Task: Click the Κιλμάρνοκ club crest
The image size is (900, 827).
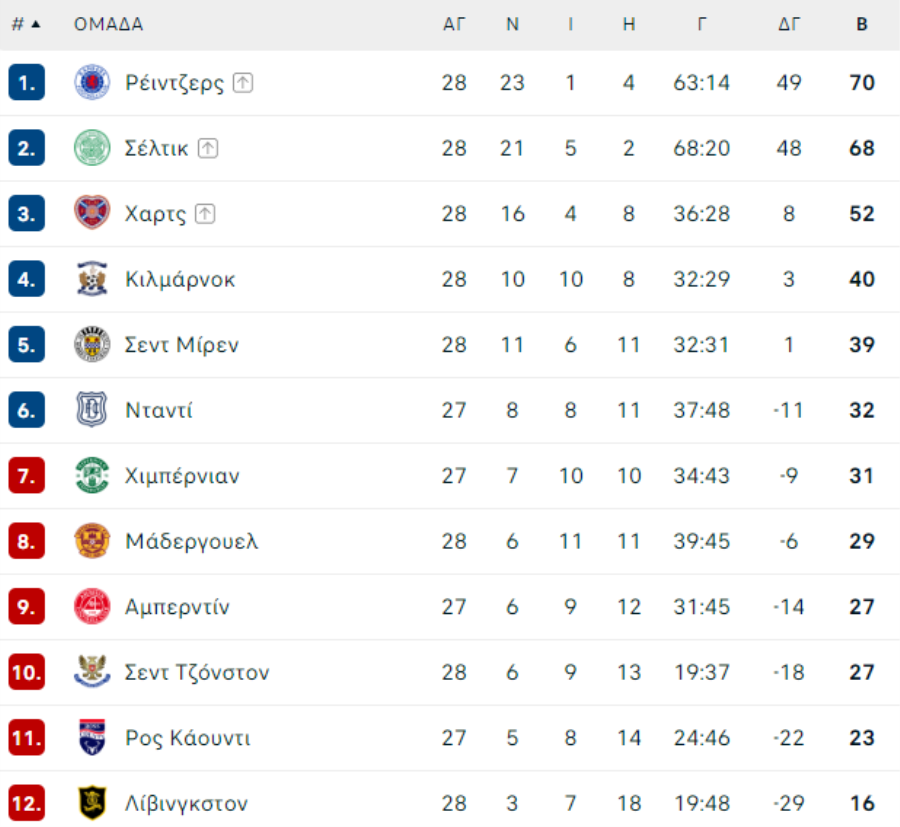Action: tap(92, 279)
